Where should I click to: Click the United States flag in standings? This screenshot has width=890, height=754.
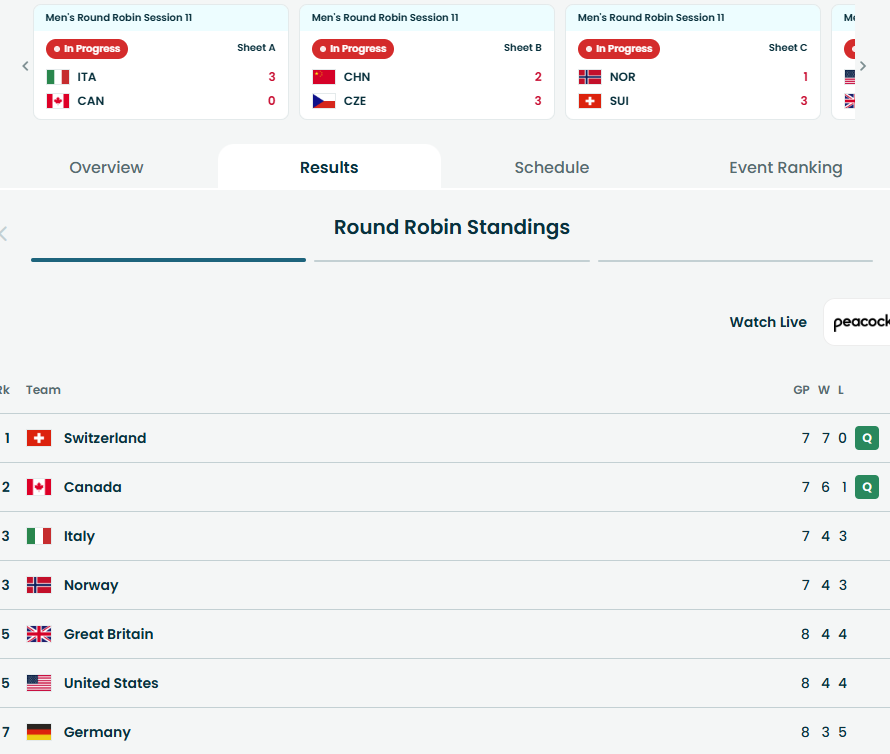tap(39, 683)
